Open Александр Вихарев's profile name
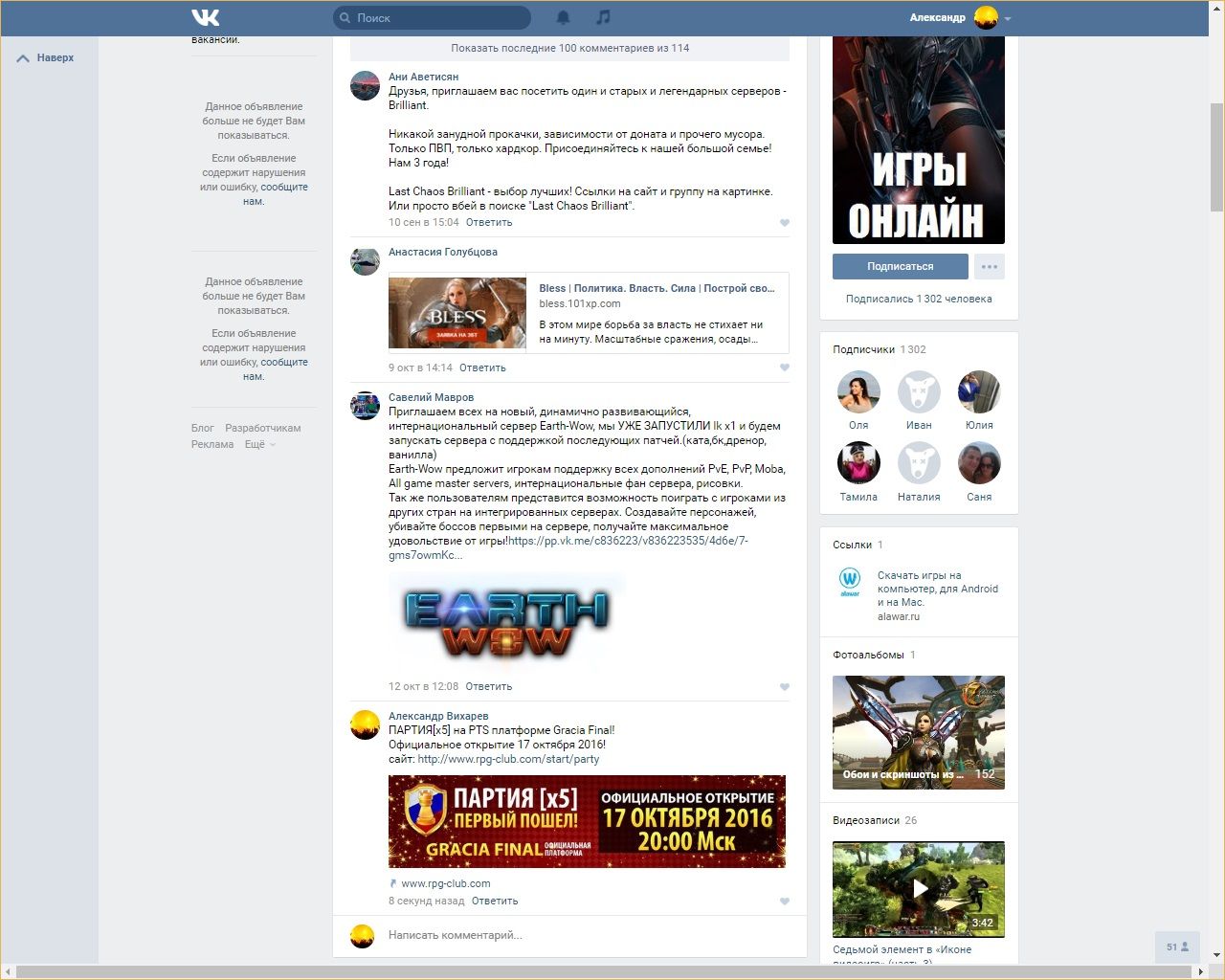This screenshot has width=1225, height=980. click(438, 716)
